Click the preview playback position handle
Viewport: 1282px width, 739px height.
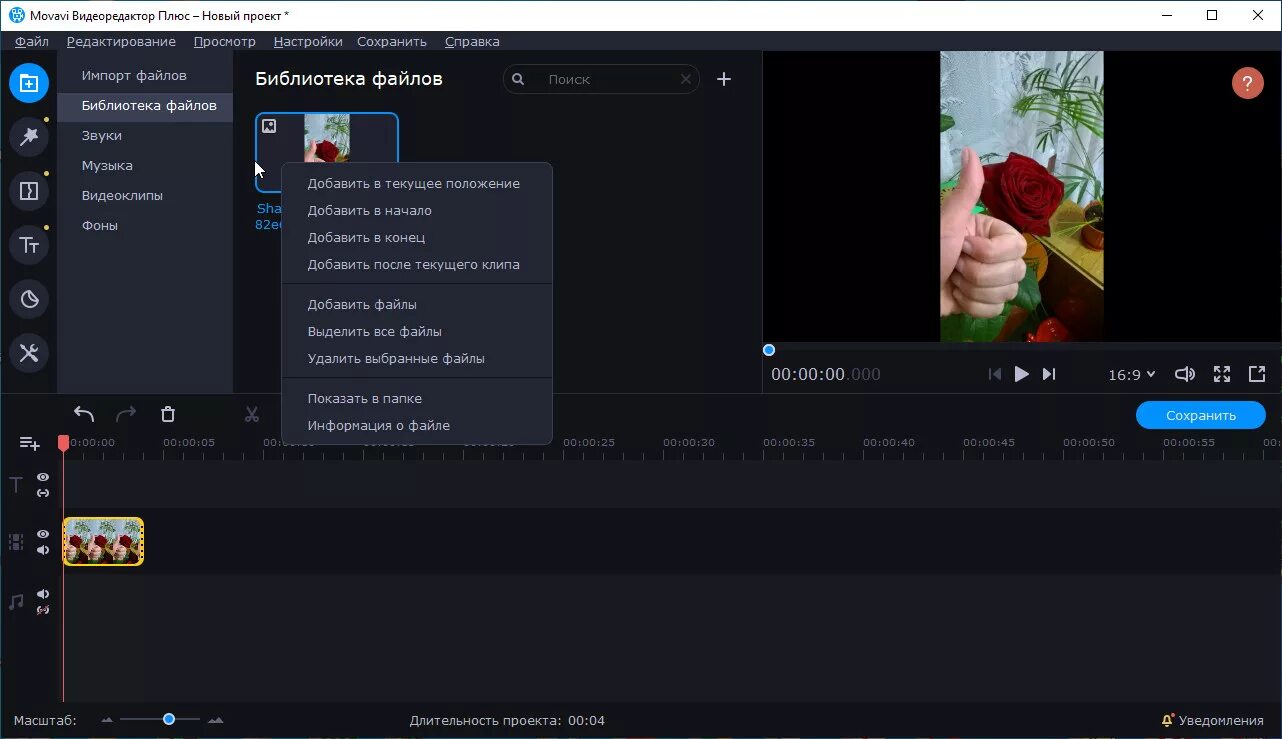click(x=768, y=350)
